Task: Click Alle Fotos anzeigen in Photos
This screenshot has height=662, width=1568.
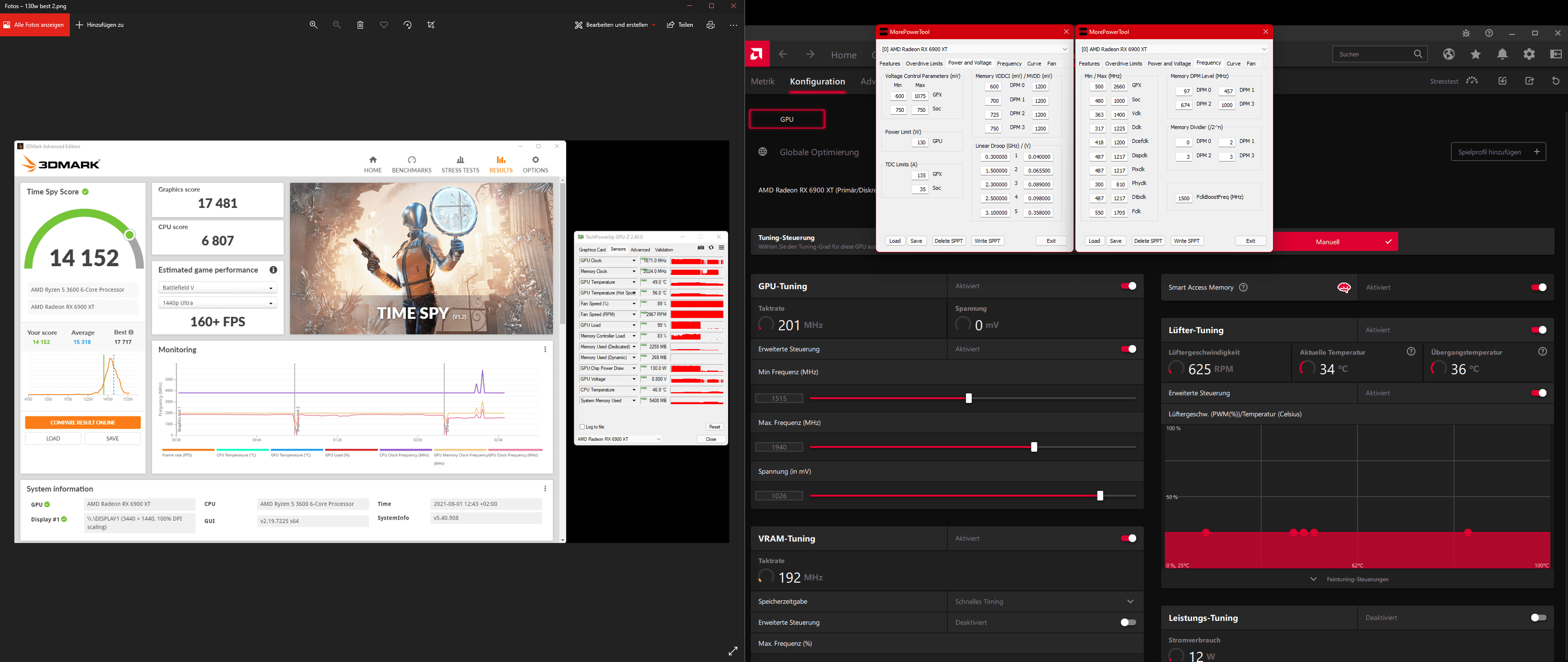Action: click(x=35, y=25)
